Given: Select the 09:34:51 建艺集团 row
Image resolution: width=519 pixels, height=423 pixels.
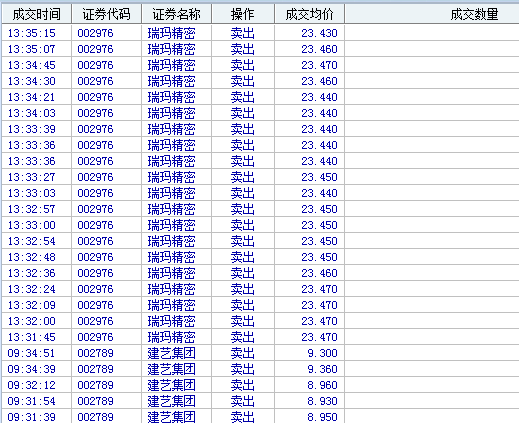Looking at the screenshot, I should pyautogui.click(x=260, y=353).
